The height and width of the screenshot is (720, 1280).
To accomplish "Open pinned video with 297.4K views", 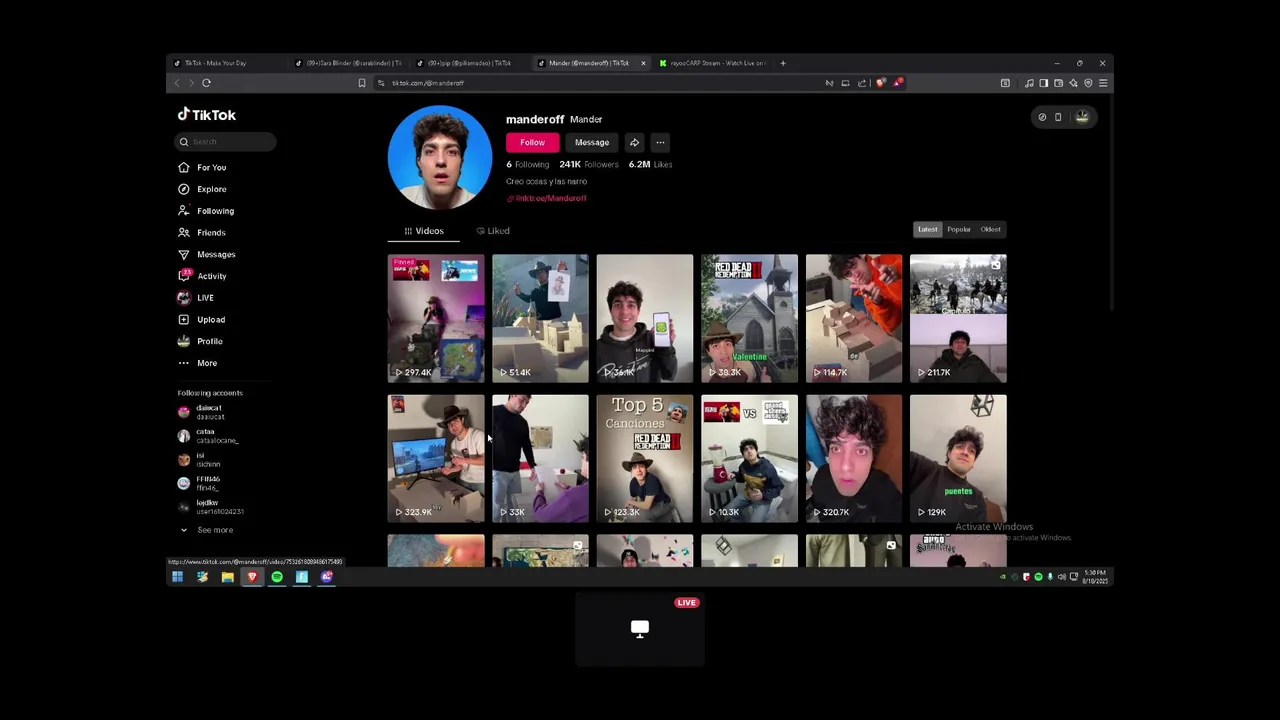I will [x=436, y=318].
